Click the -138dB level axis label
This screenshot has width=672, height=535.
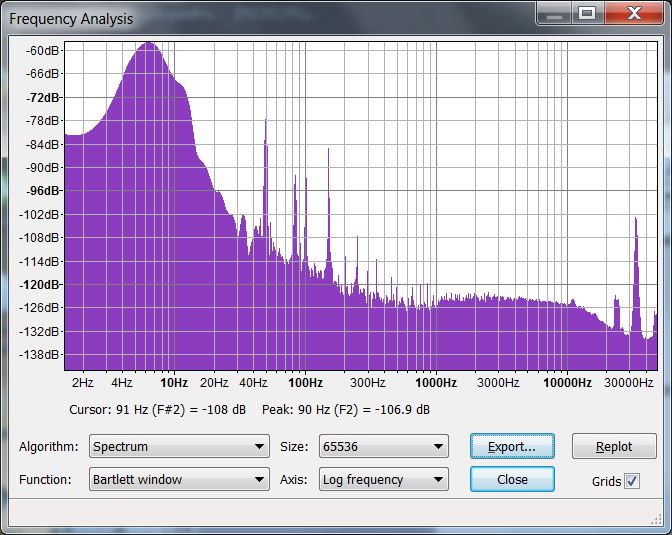[40, 355]
